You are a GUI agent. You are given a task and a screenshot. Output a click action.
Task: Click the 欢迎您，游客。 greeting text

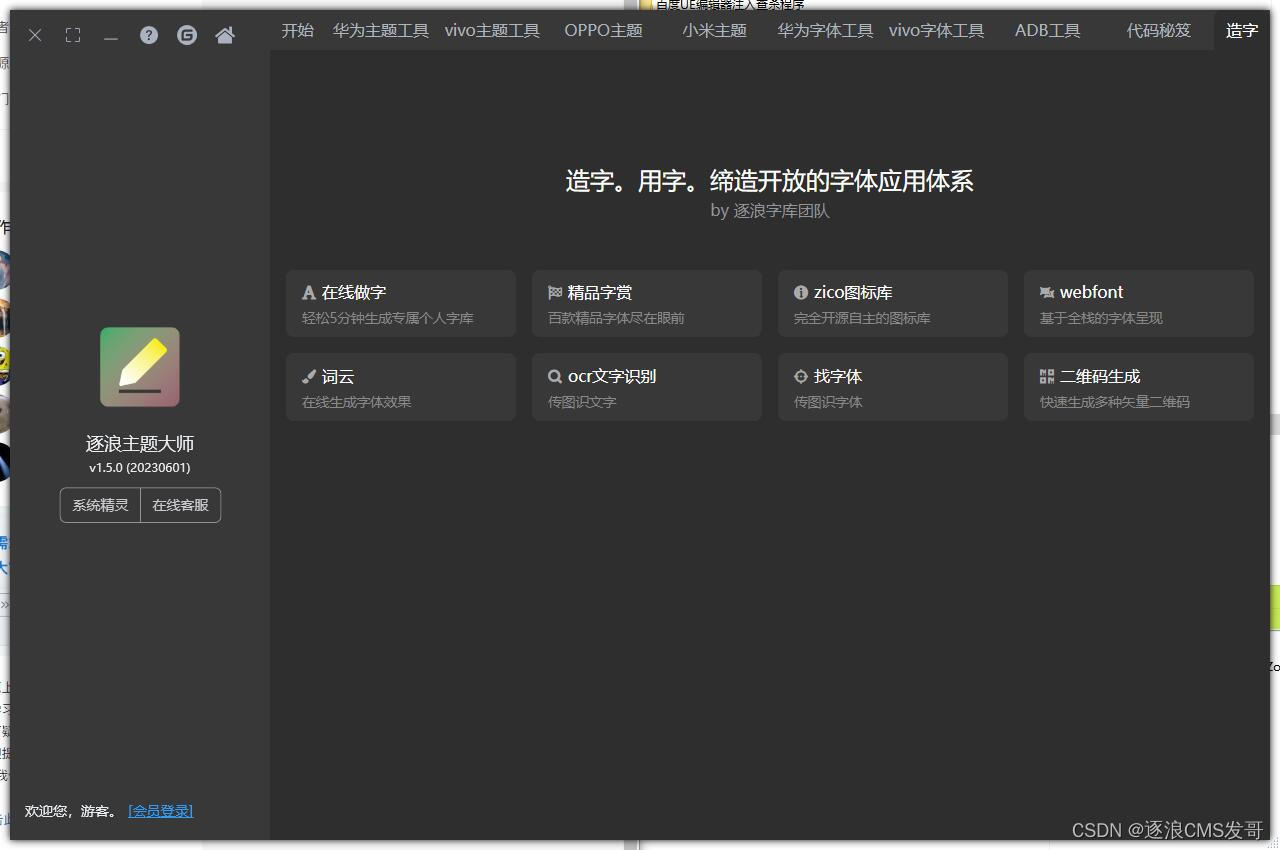(71, 811)
